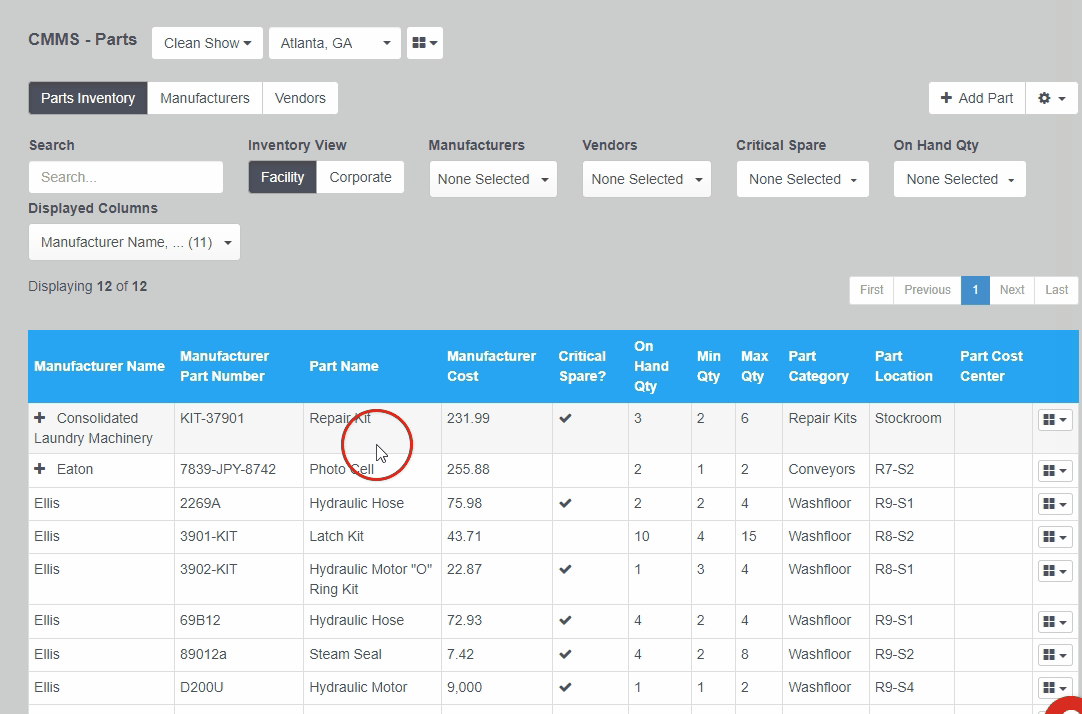Image resolution: width=1082 pixels, height=714 pixels.
Task: Click into the Search input field
Action: pos(126,177)
